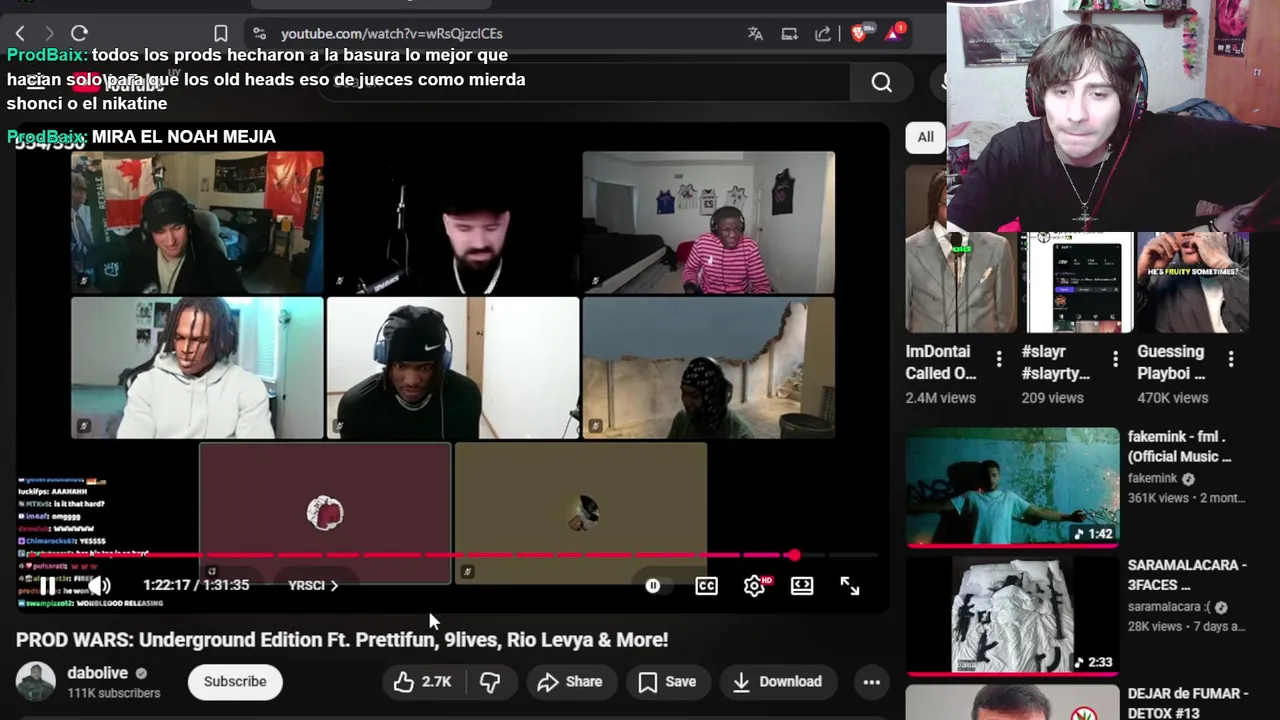This screenshot has height=720, width=1280.
Task: Click the 1:22:17 / 1:31:35 time display
Action: (x=196, y=585)
